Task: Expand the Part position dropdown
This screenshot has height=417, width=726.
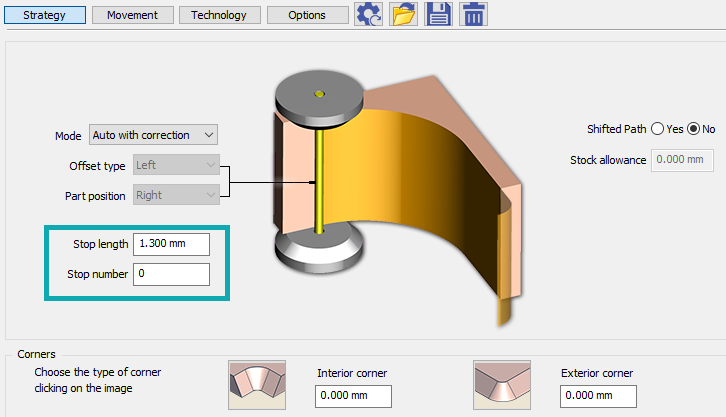Action: pyautogui.click(x=176, y=195)
